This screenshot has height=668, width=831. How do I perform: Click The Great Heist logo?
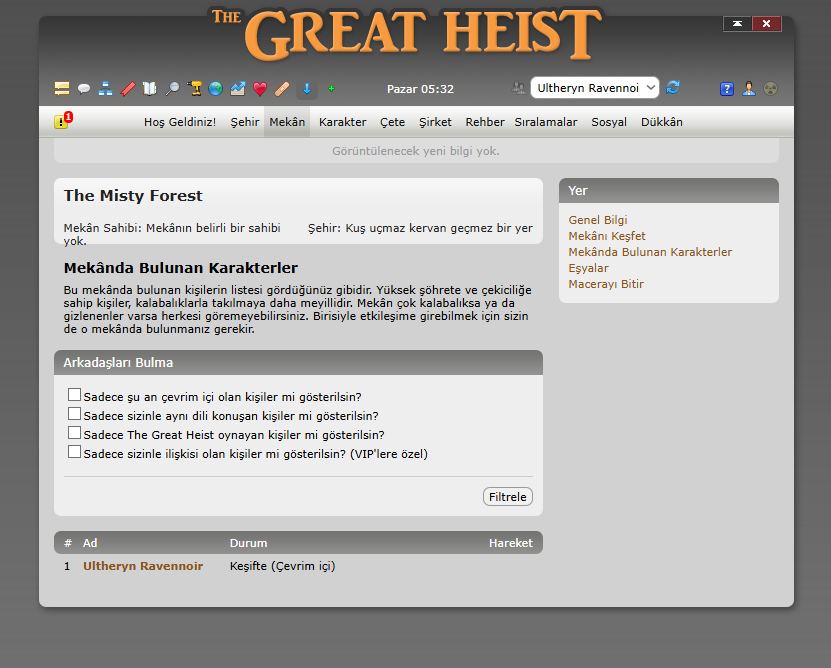(406, 34)
